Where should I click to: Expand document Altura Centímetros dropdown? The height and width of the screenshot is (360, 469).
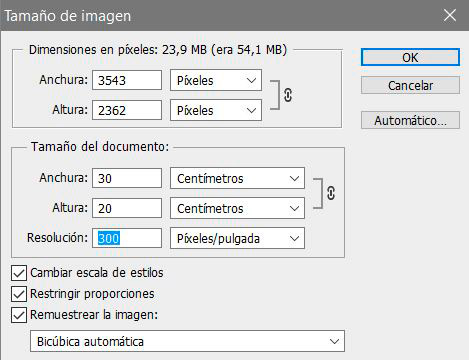click(x=237, y=208)
